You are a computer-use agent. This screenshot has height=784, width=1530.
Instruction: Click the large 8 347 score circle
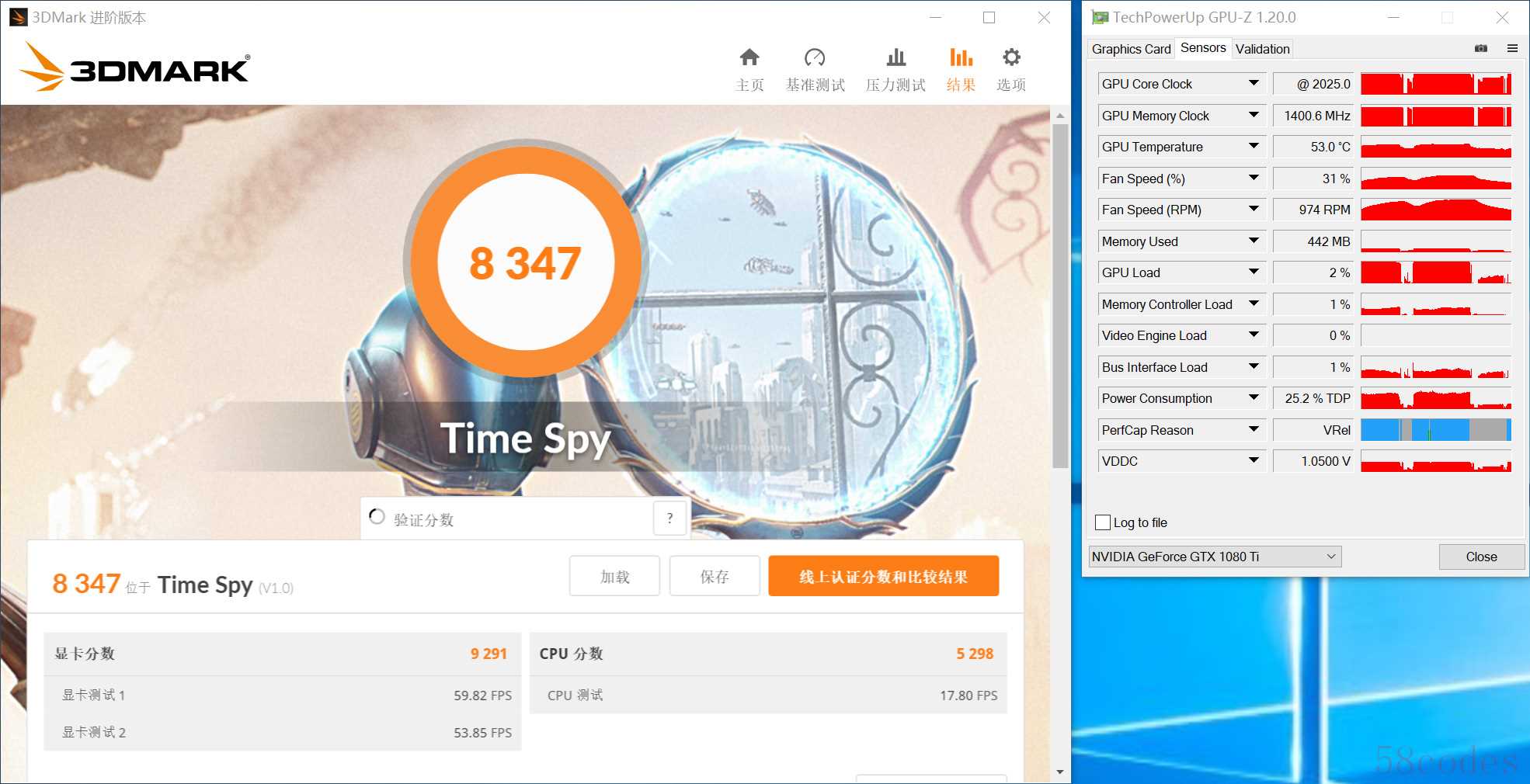tap(526, 262)
